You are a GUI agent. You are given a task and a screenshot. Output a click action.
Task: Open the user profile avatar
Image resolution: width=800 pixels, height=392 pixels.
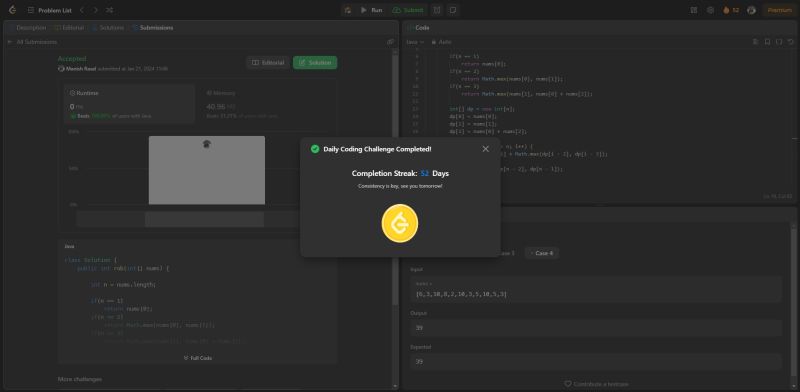pyautogui.click(x=751, y=10)
